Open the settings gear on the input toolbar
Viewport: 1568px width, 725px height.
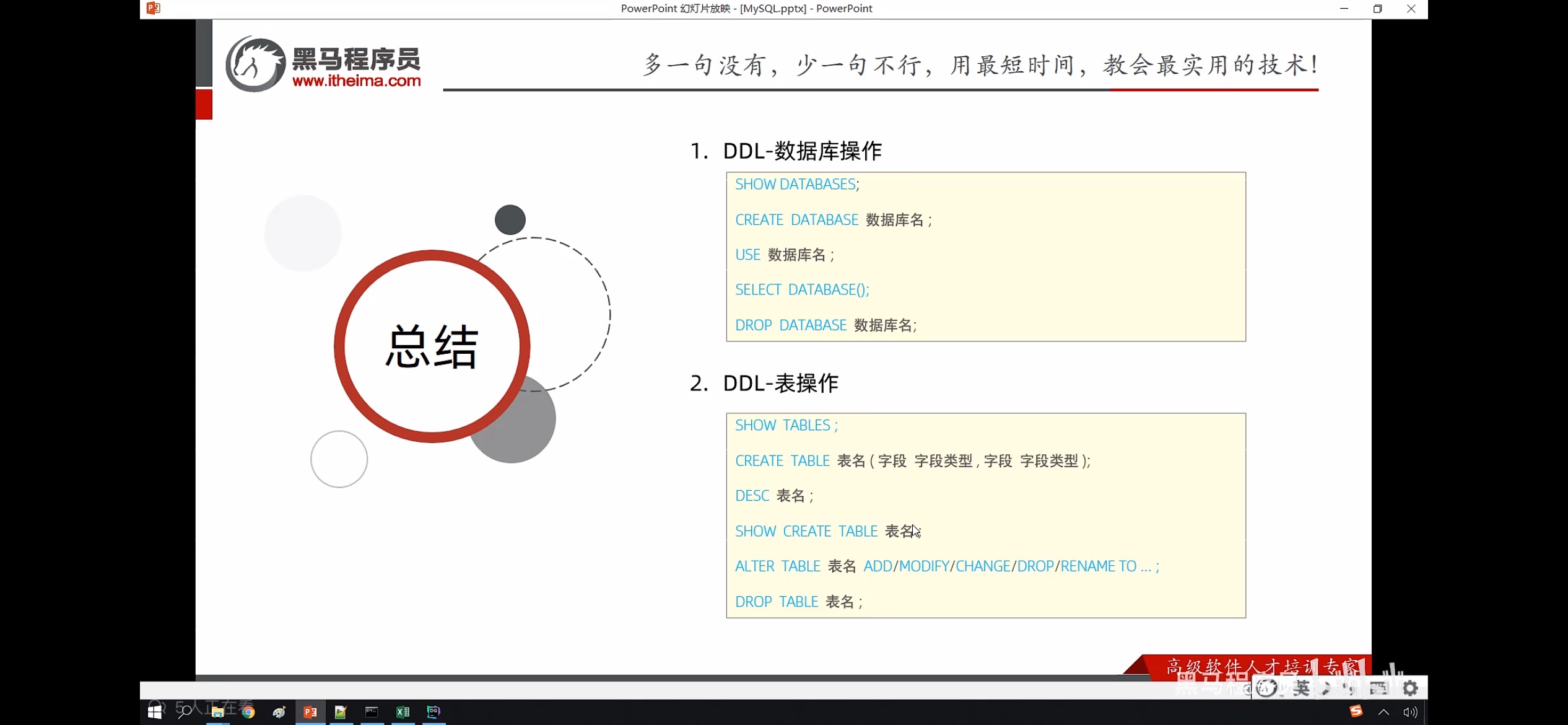(x=1410, y=687)
